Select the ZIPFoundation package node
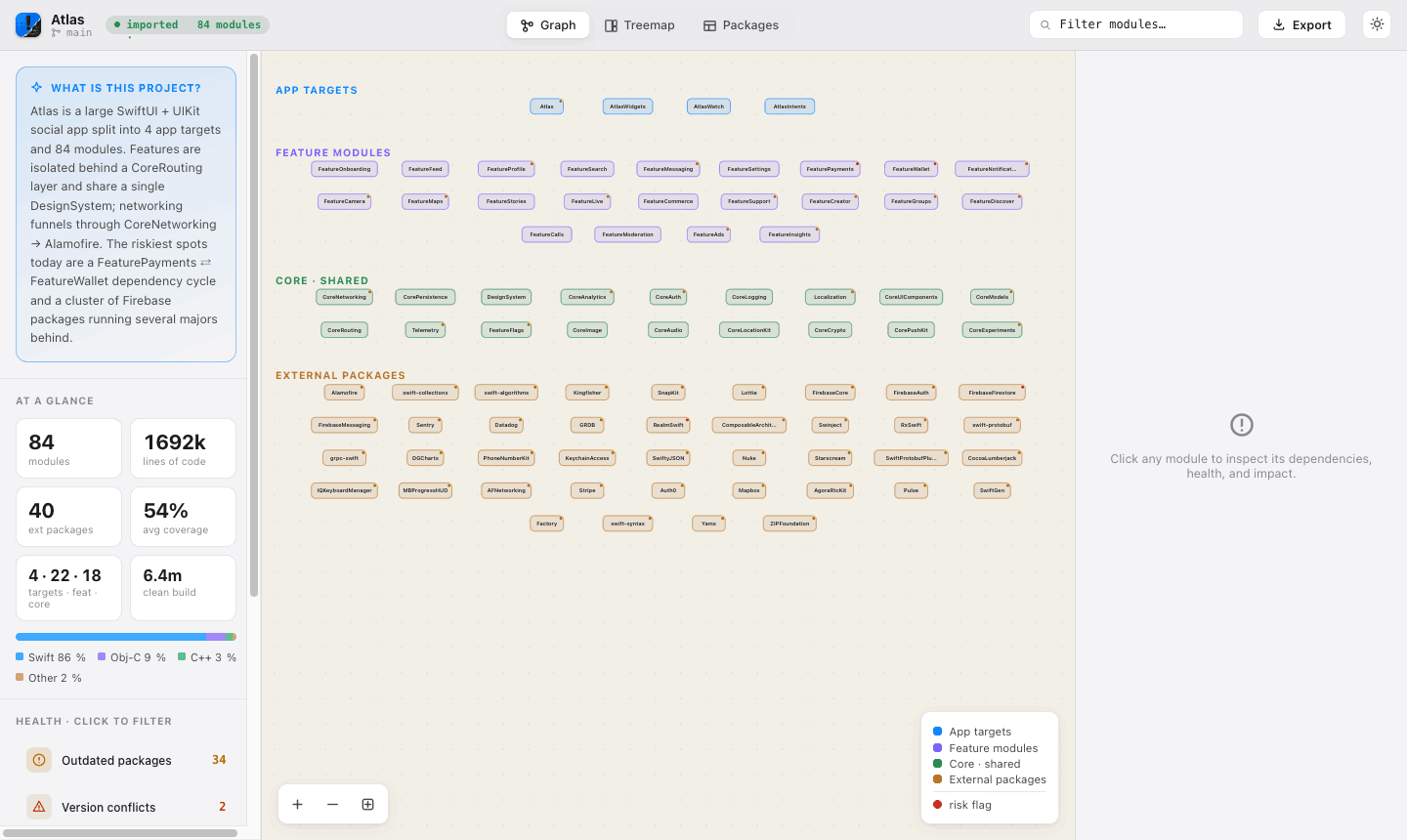Screen dimensions: 1407x840 point(789,524)
